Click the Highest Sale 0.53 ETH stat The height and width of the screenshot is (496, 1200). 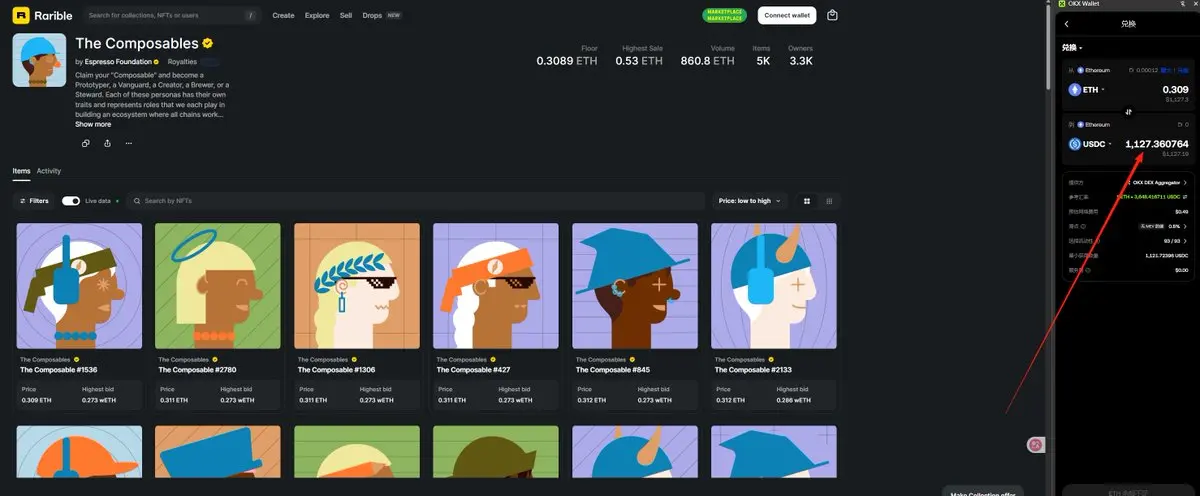pyautogui.click(x=640, y=56)
